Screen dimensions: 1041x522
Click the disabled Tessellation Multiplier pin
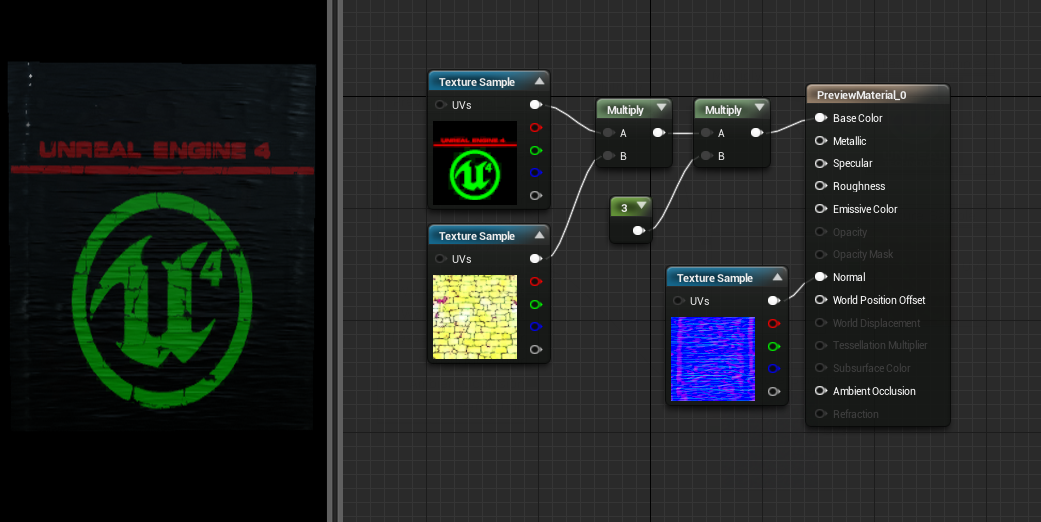click(821, 345)
